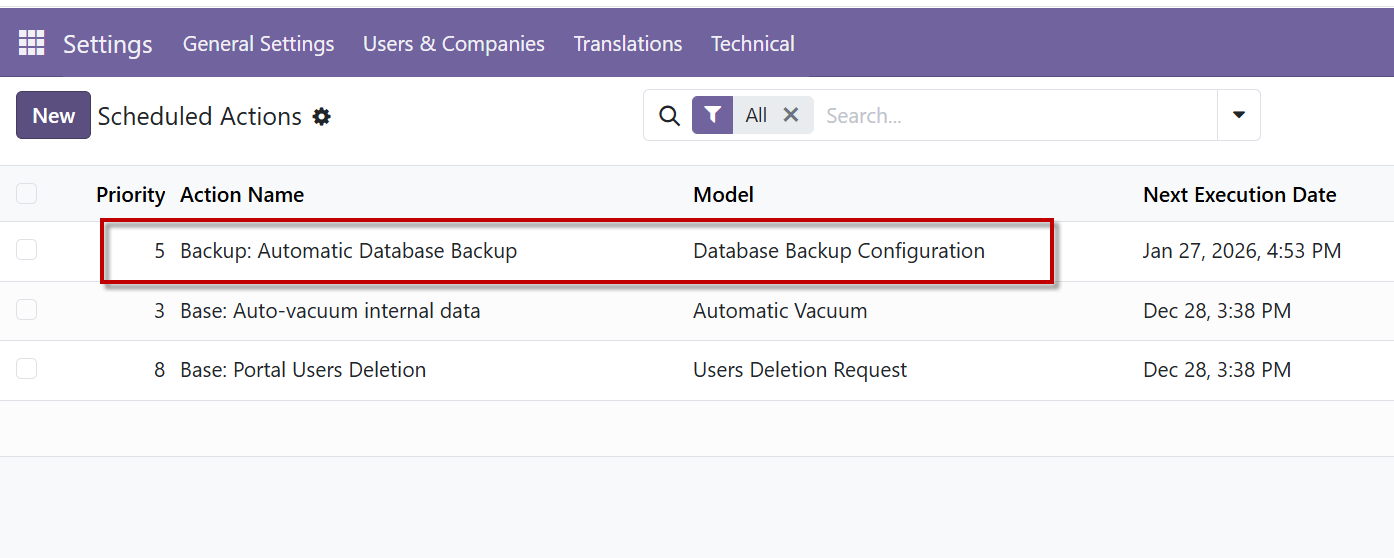Image resolution: width=1394 pixels, height=558 pixels.
Task: Click the magnifying glass search icon
Action: (x=669, y=116)
